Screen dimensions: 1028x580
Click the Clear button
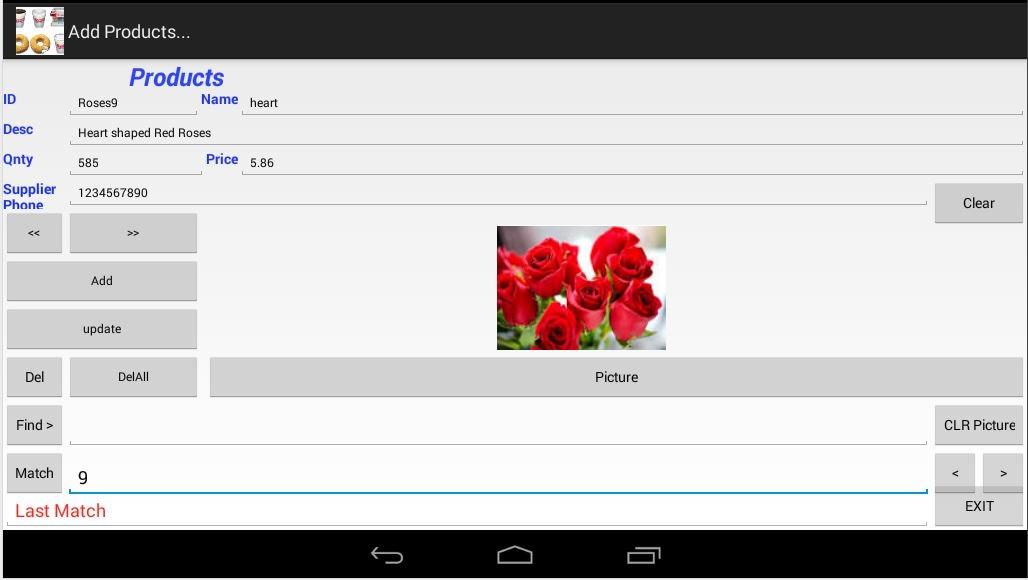979,203
